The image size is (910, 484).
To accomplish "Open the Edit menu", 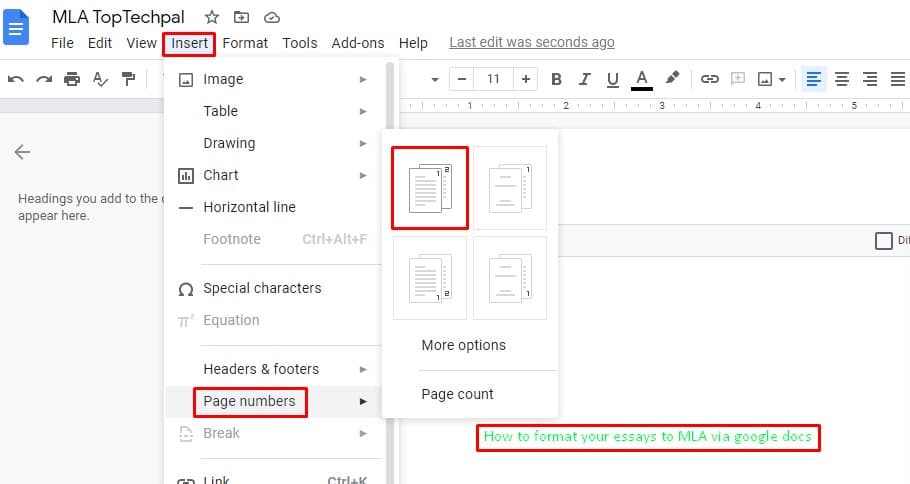I will [x=100, y=43].
